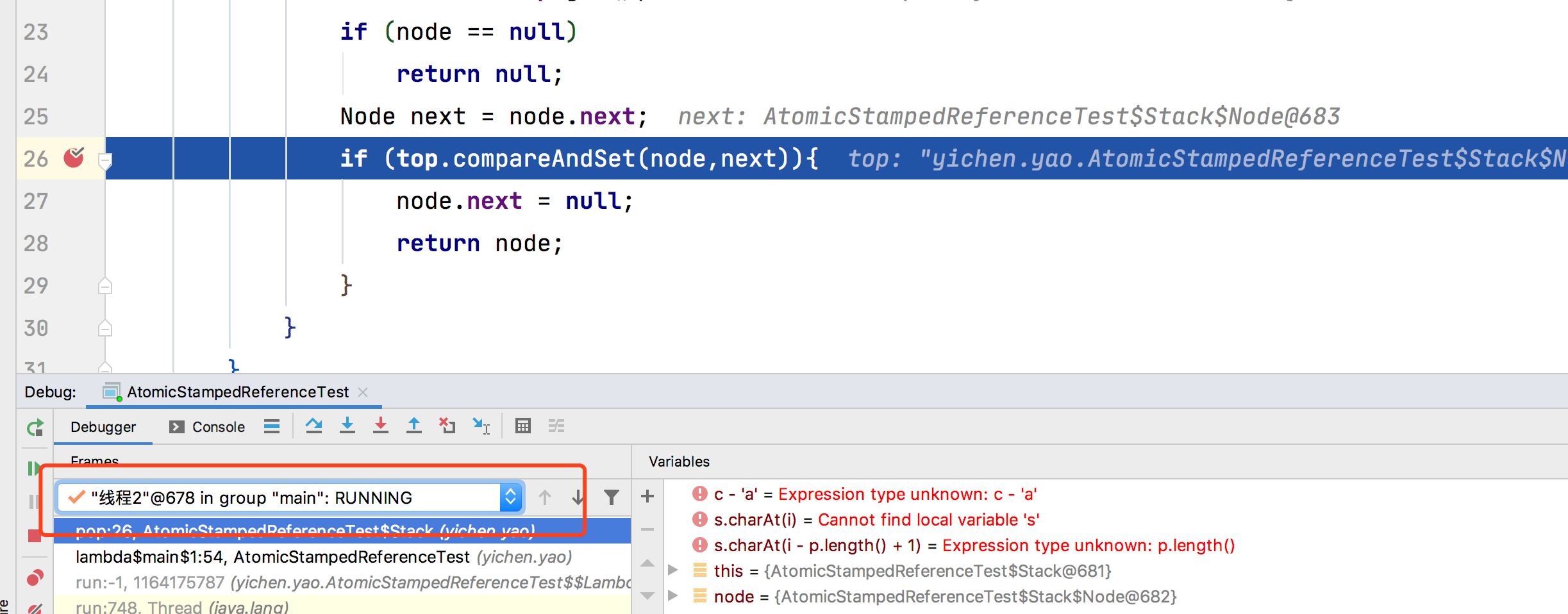This screenshot has height=614, width=1568.
Task: Add a new watch with plus icon
Action: [647, 496]
